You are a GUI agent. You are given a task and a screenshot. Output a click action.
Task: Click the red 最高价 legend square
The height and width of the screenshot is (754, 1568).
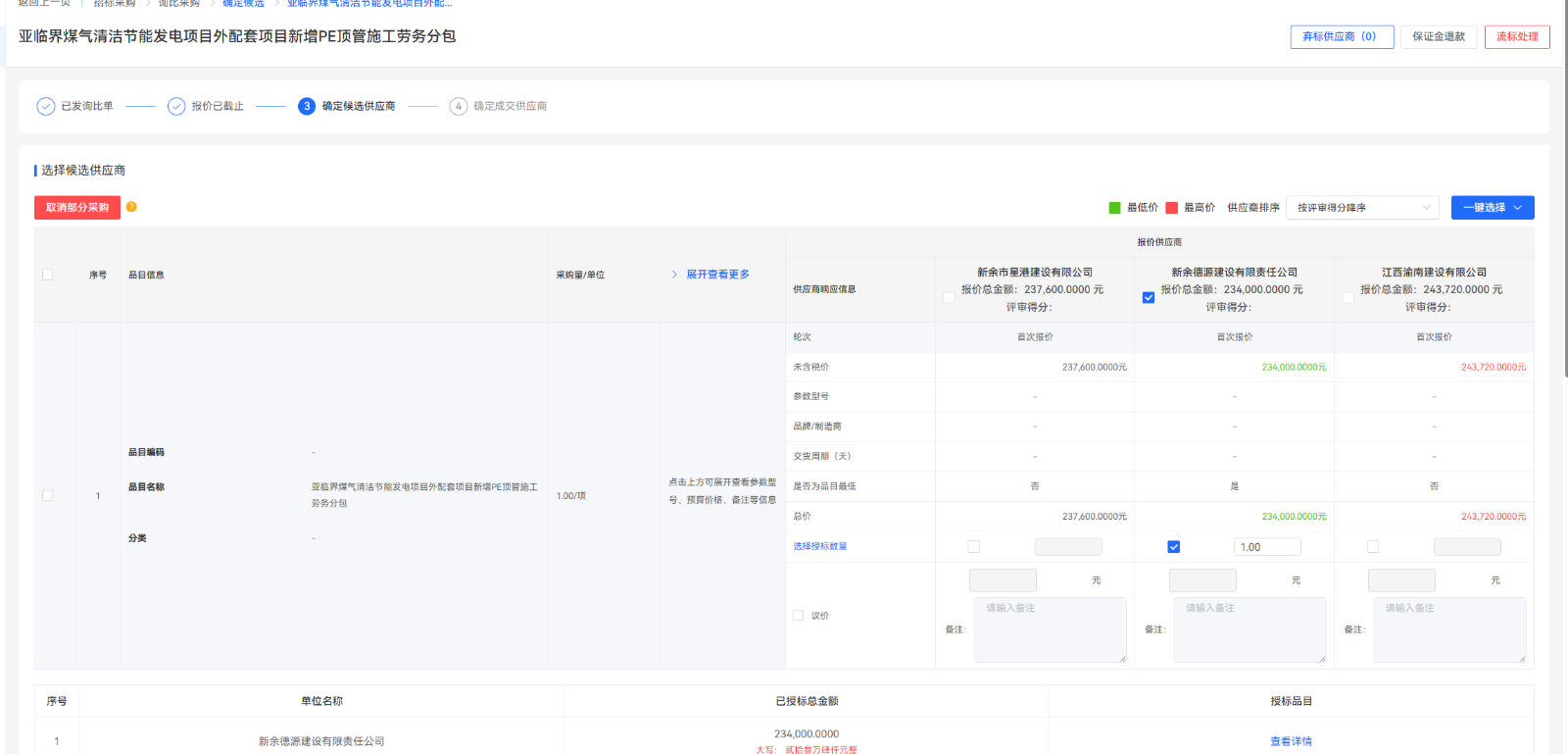pyautogui.click(x=1171, y=208)
